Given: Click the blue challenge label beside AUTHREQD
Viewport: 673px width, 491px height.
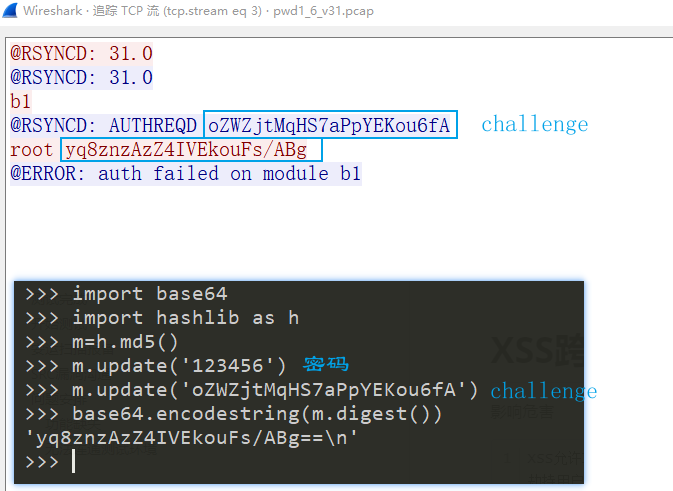Looking at the screenshot, I should [x=534, y=124].
